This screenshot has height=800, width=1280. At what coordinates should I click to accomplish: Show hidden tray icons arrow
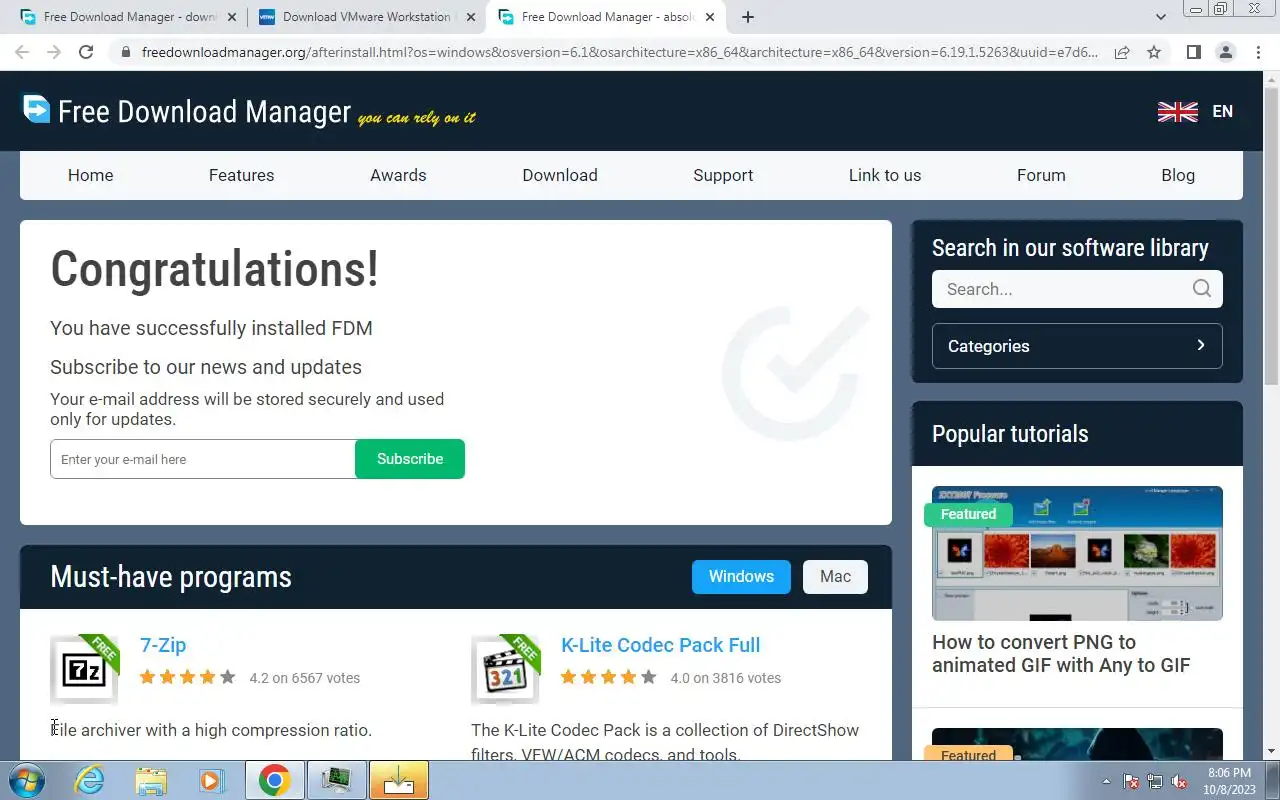(x=1107, y=781)
